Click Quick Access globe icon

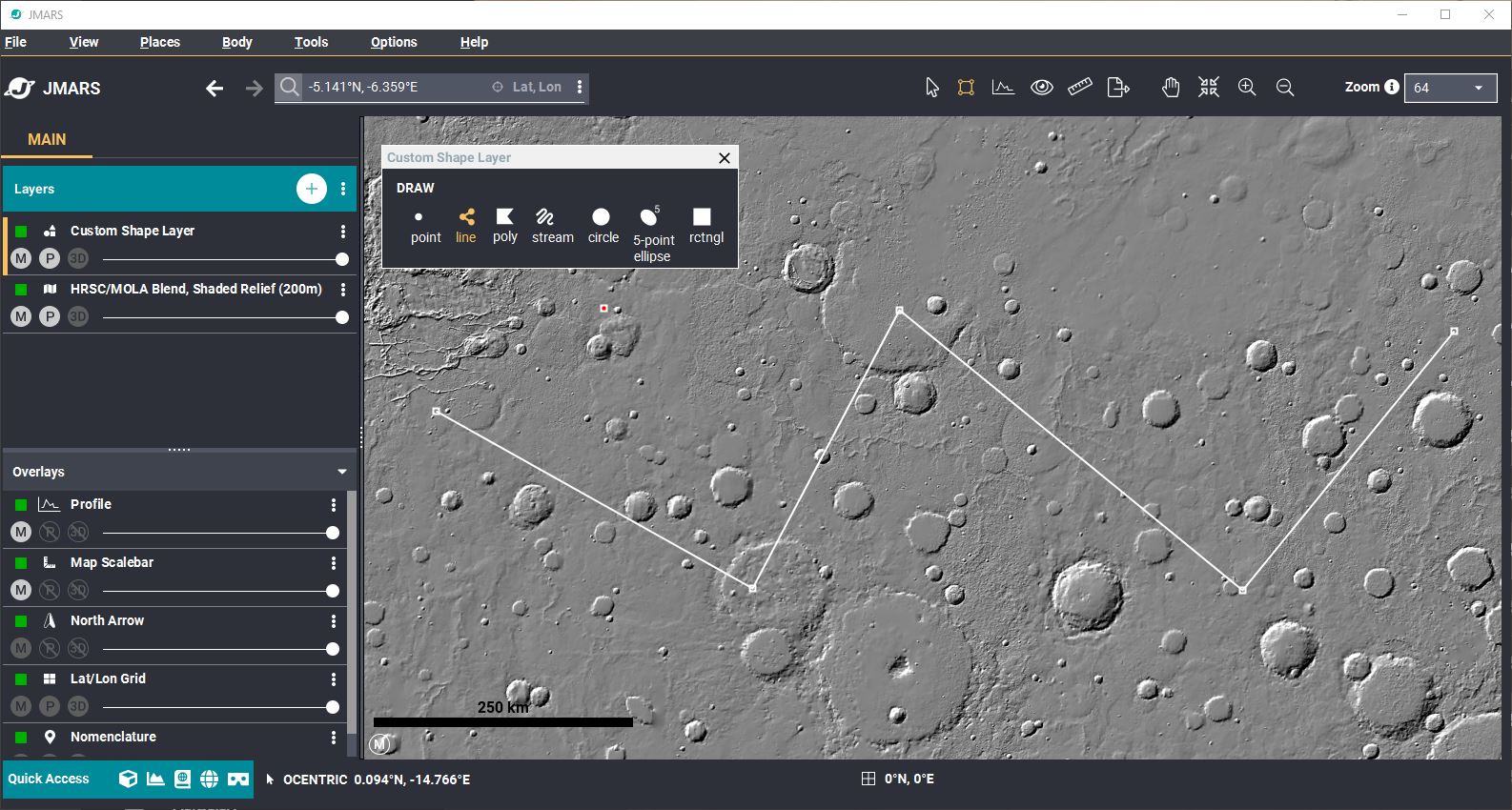[x=210, y=779]
